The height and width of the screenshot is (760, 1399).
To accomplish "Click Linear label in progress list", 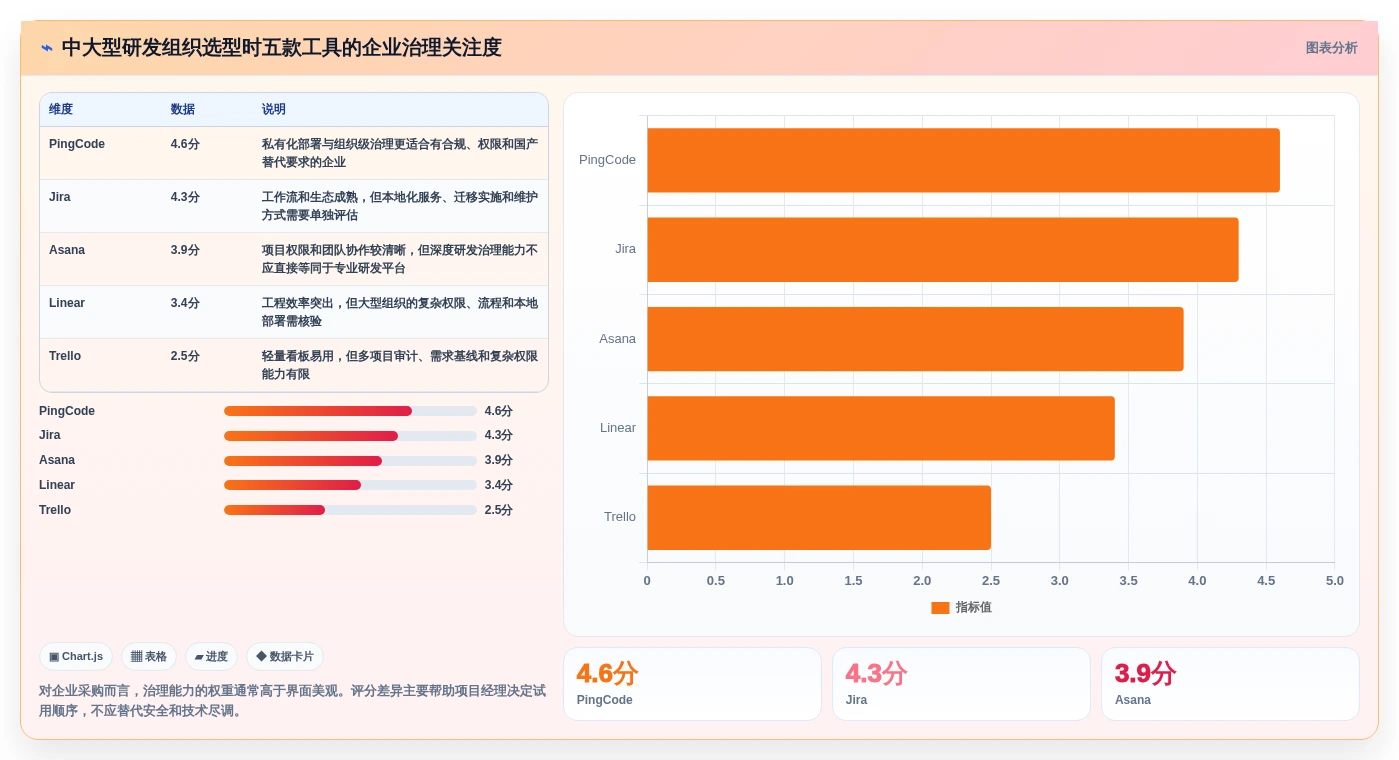I will (x=57, y=485).
